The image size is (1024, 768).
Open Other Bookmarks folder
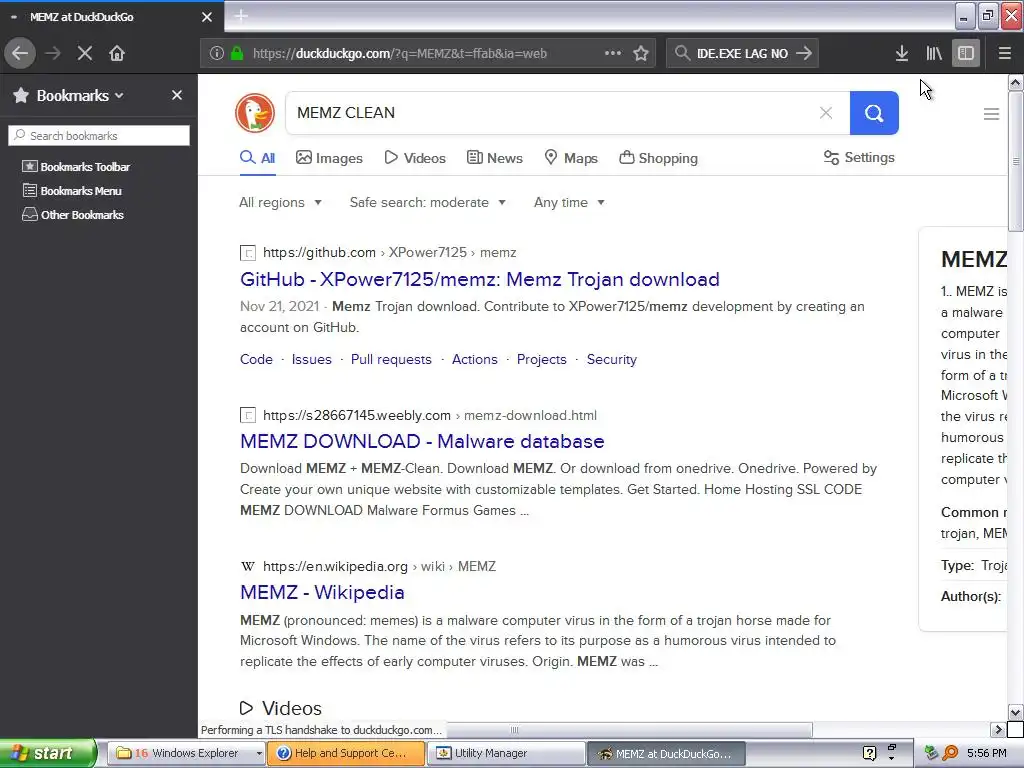tap(73, 215)
